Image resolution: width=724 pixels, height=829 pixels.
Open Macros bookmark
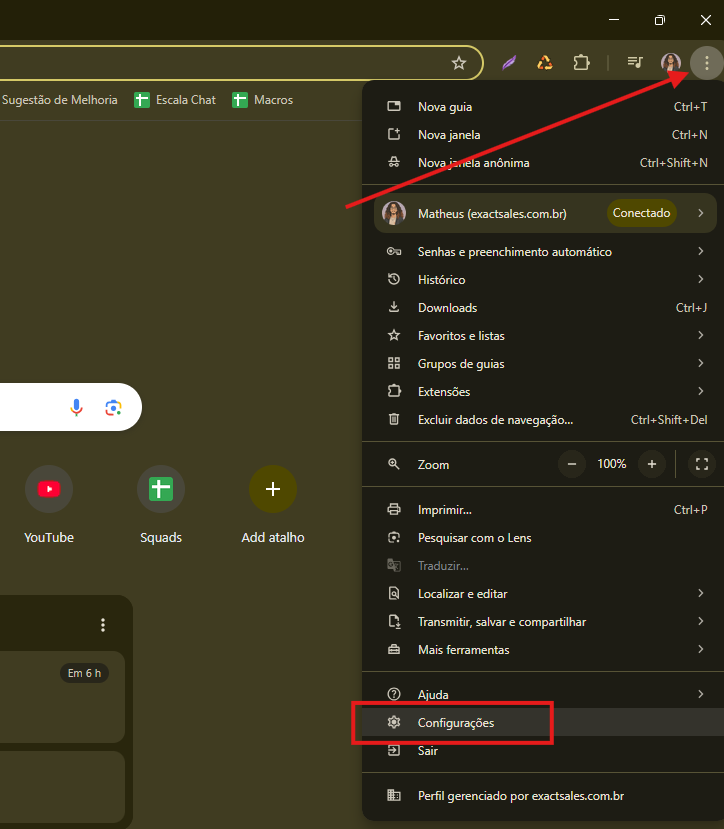pos(262,100)
